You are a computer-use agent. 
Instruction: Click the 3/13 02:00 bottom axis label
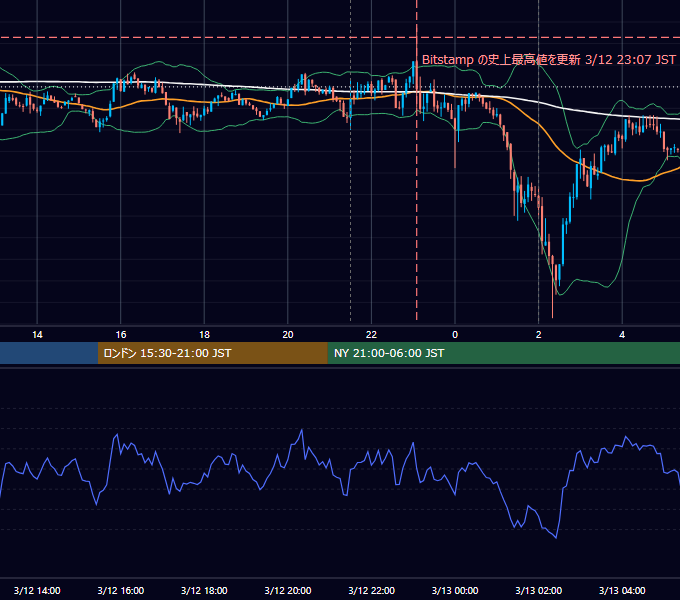[539, 590]
